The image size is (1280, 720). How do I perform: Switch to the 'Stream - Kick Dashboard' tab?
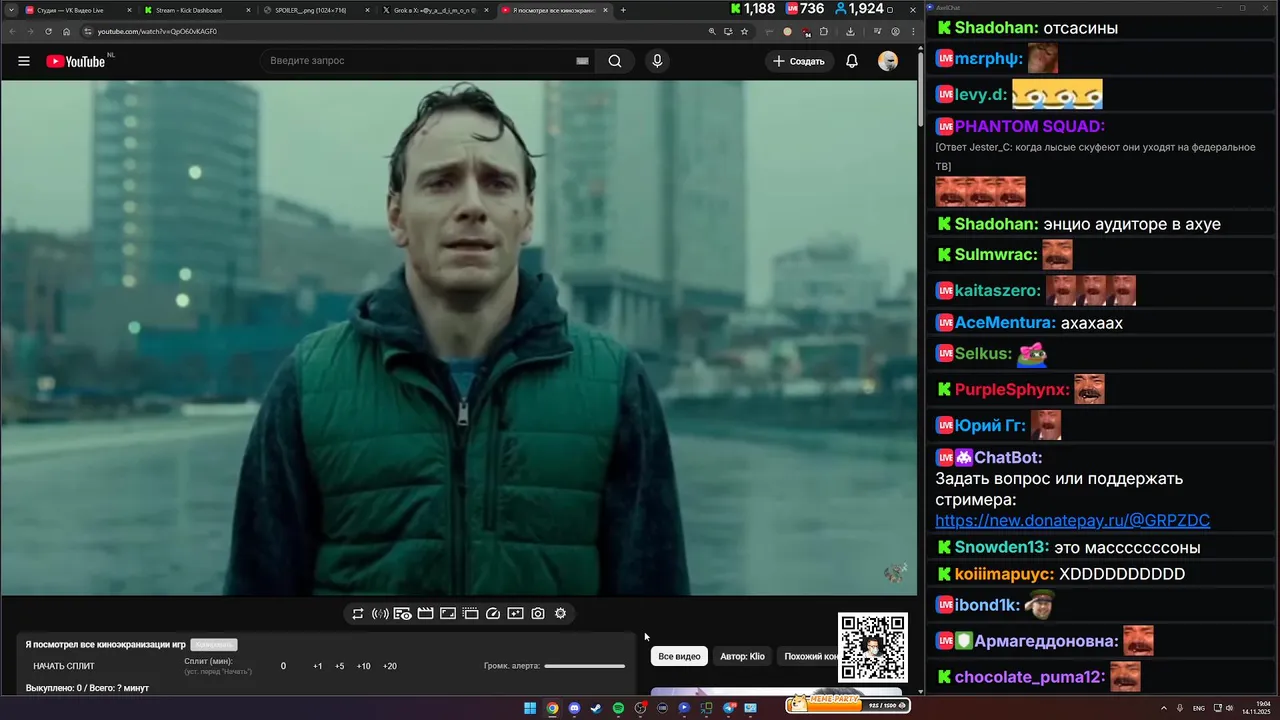195,10
